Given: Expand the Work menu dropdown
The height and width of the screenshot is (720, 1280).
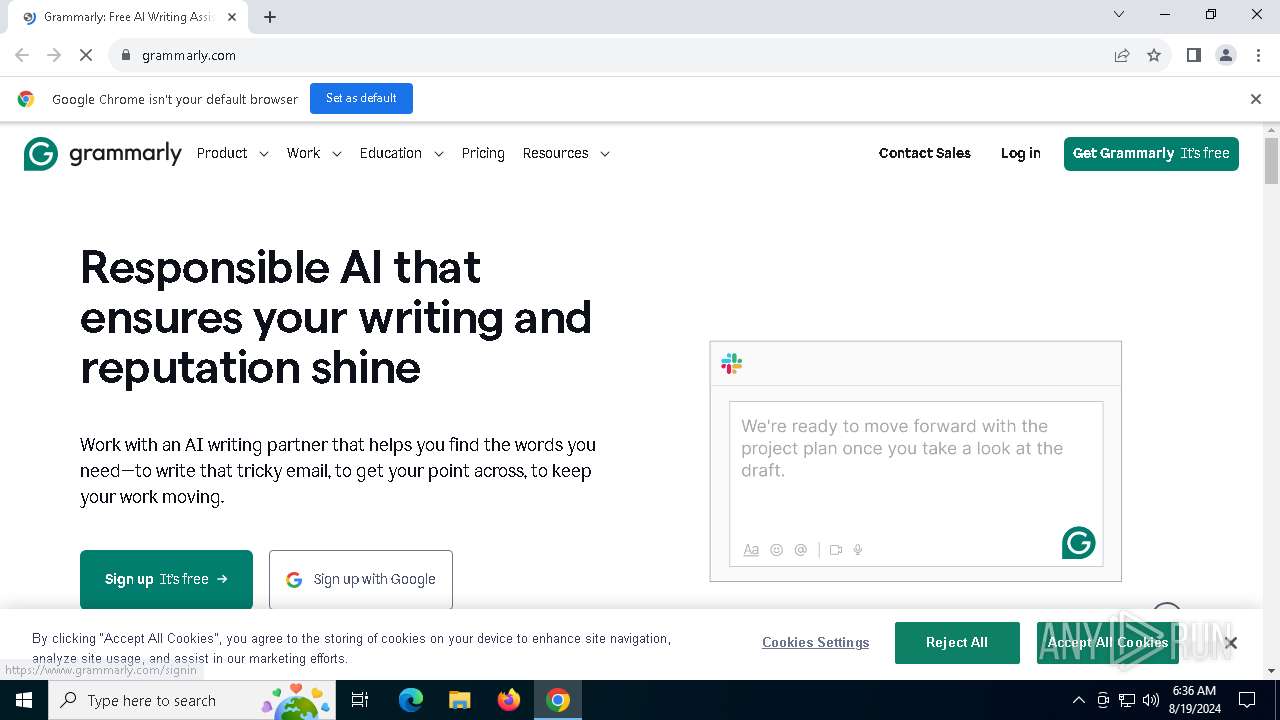Looking at the screenshot, I should coord(314,153).
